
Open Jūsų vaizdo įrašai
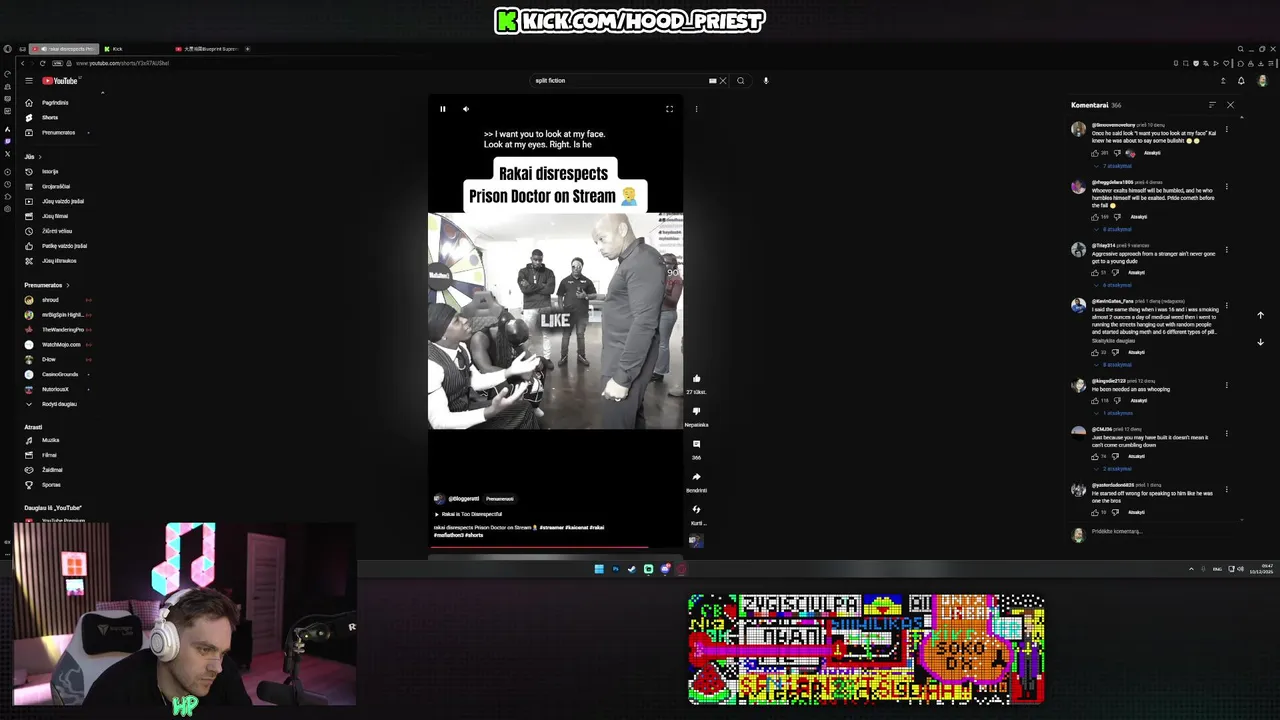(x=62, y=201)
